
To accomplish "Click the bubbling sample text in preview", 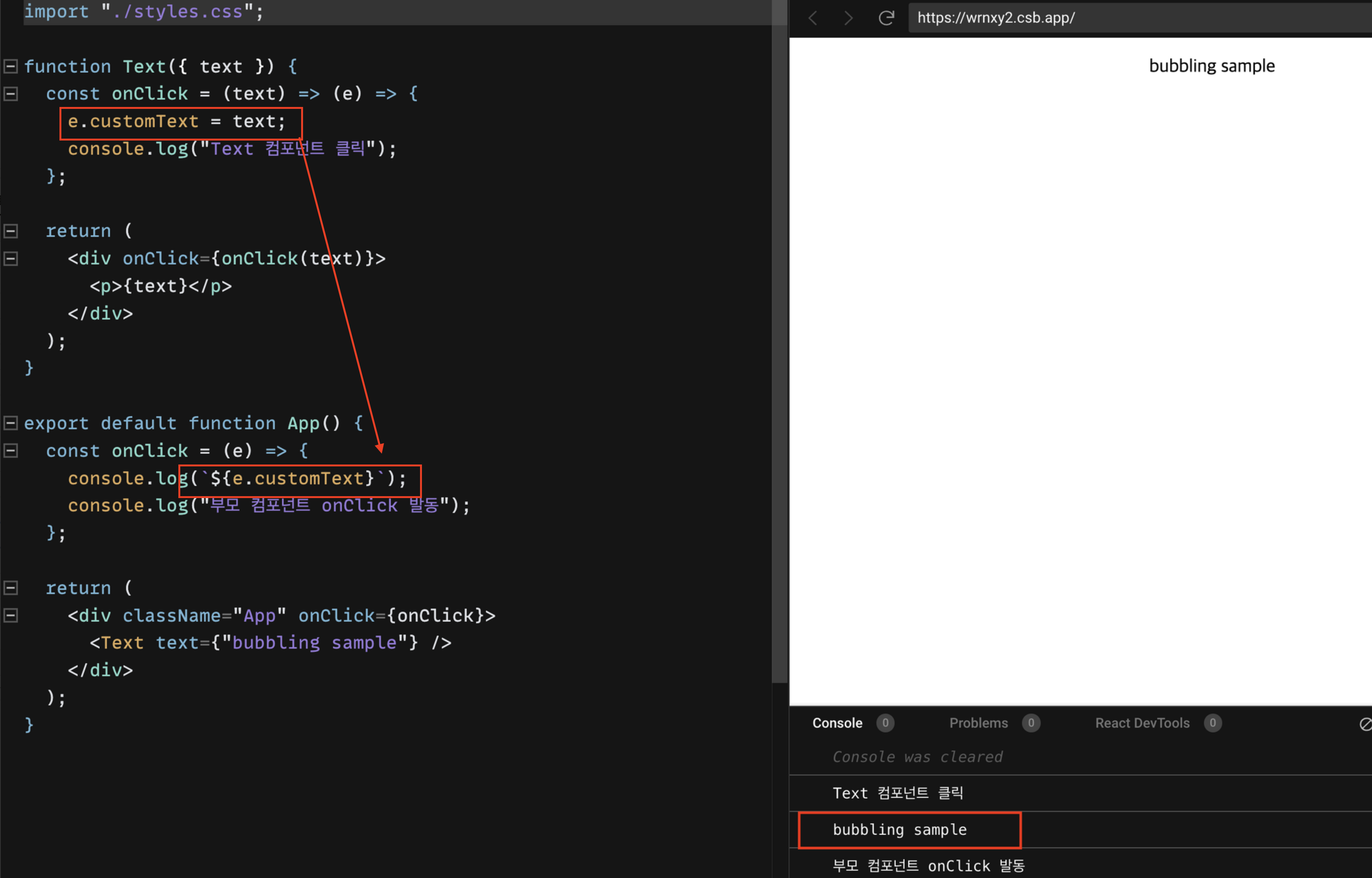I will tap(1211, 66).
